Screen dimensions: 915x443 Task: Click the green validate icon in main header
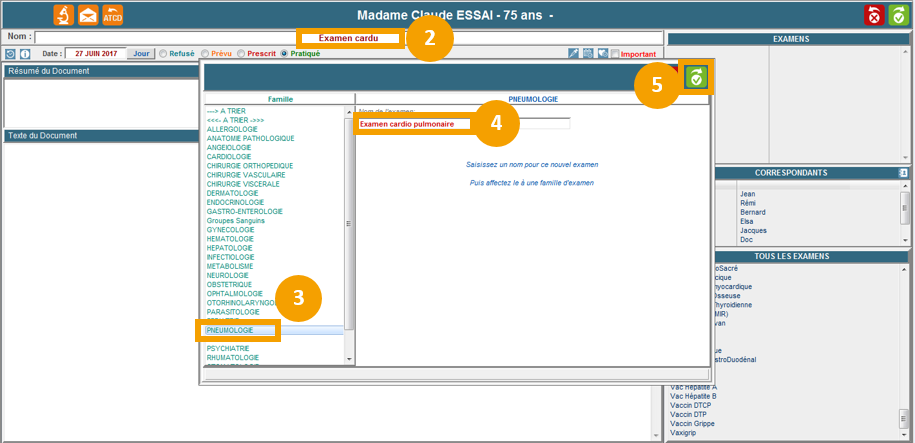coord(898,15)
